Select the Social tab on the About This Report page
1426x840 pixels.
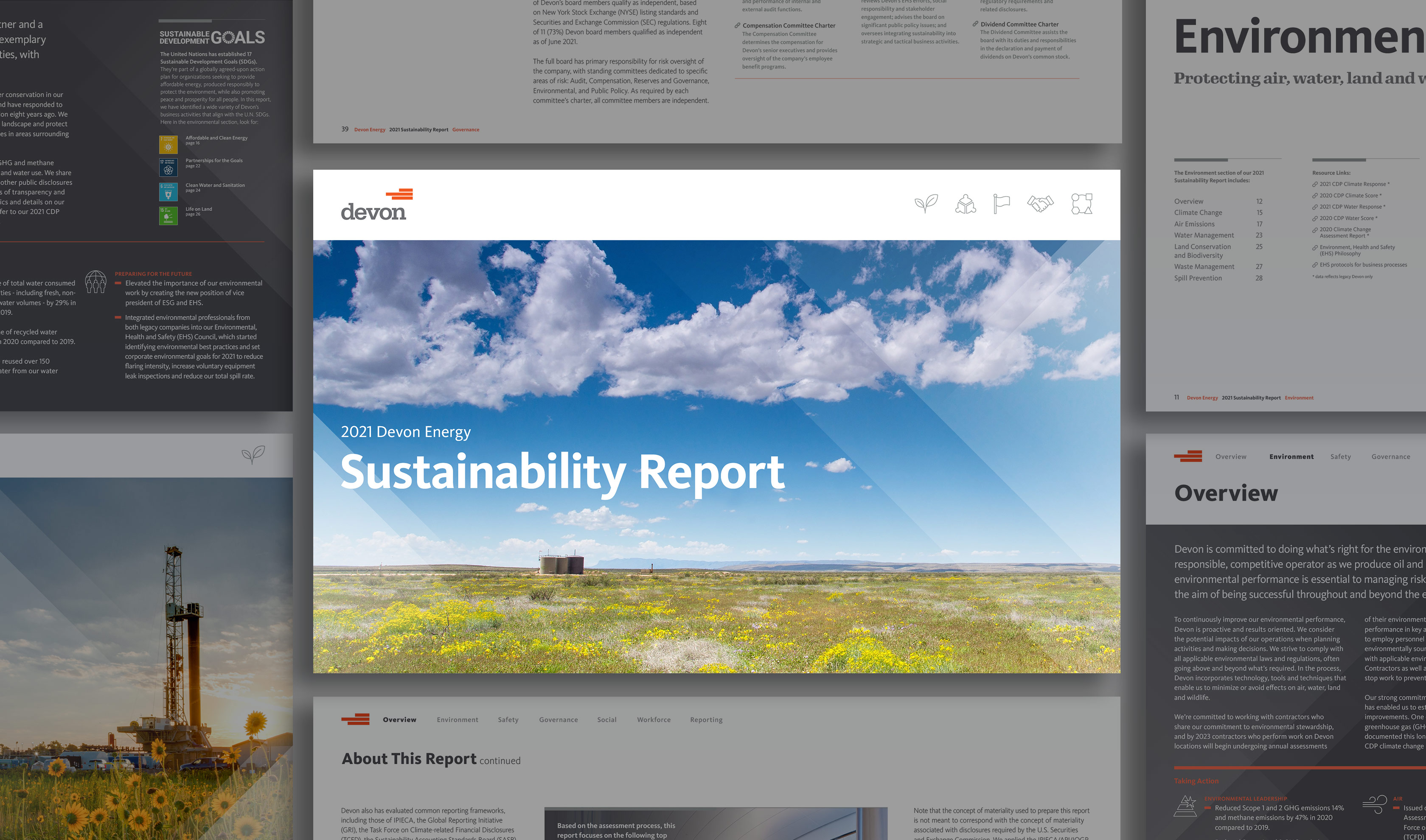pos(607,720)
